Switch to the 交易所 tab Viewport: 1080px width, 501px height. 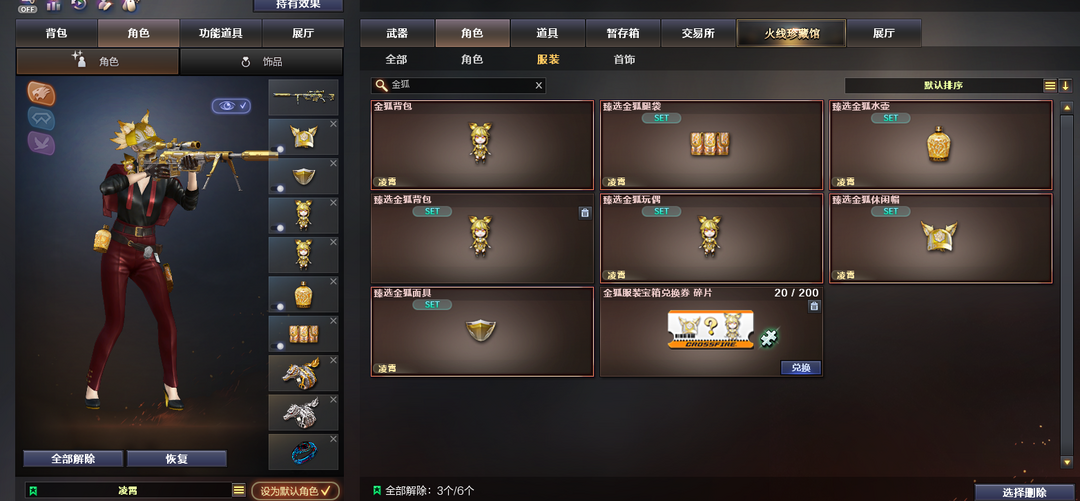(x=698, y=33)
